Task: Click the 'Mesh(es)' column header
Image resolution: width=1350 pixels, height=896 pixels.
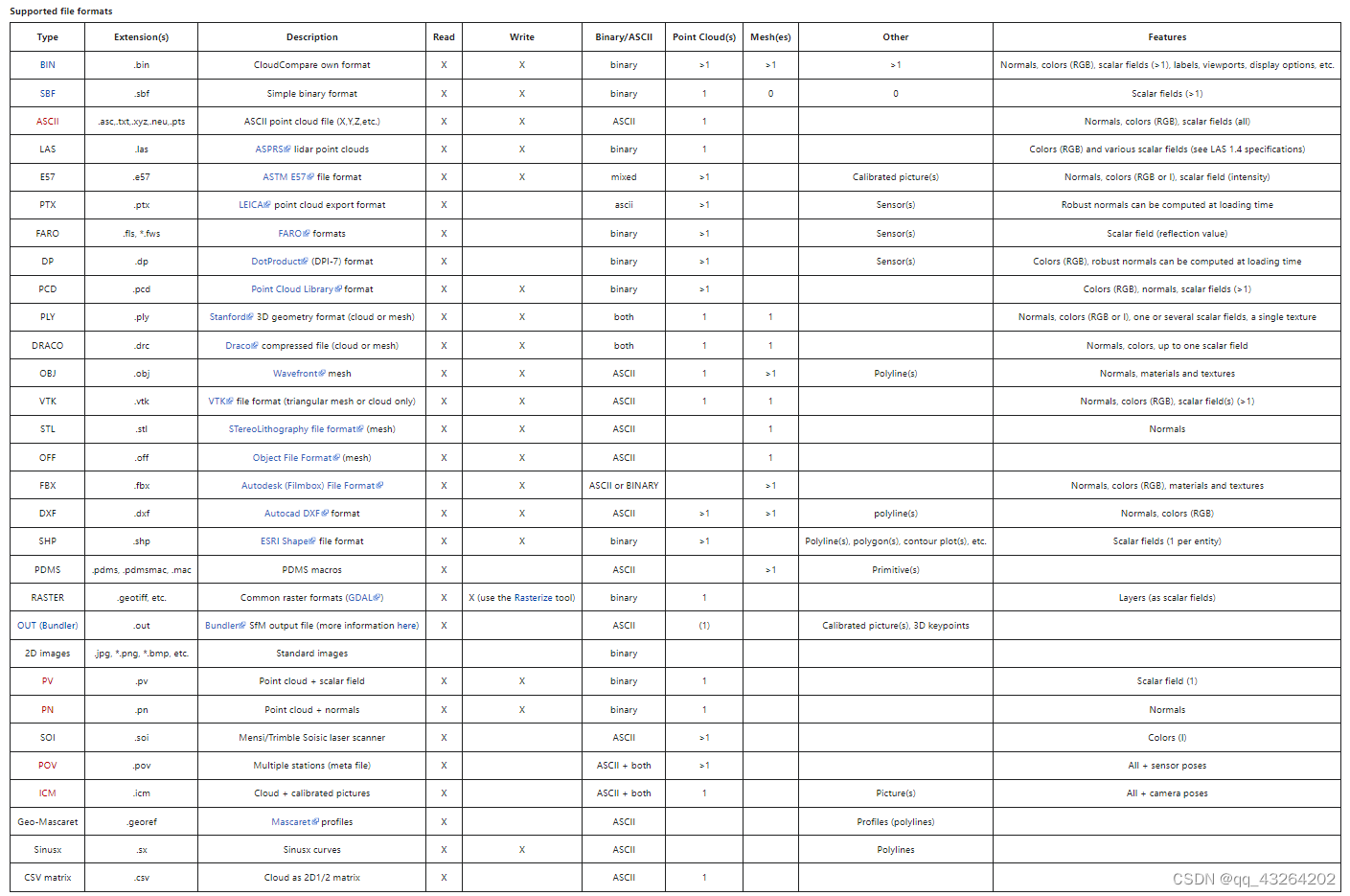Action: (770, 37)
